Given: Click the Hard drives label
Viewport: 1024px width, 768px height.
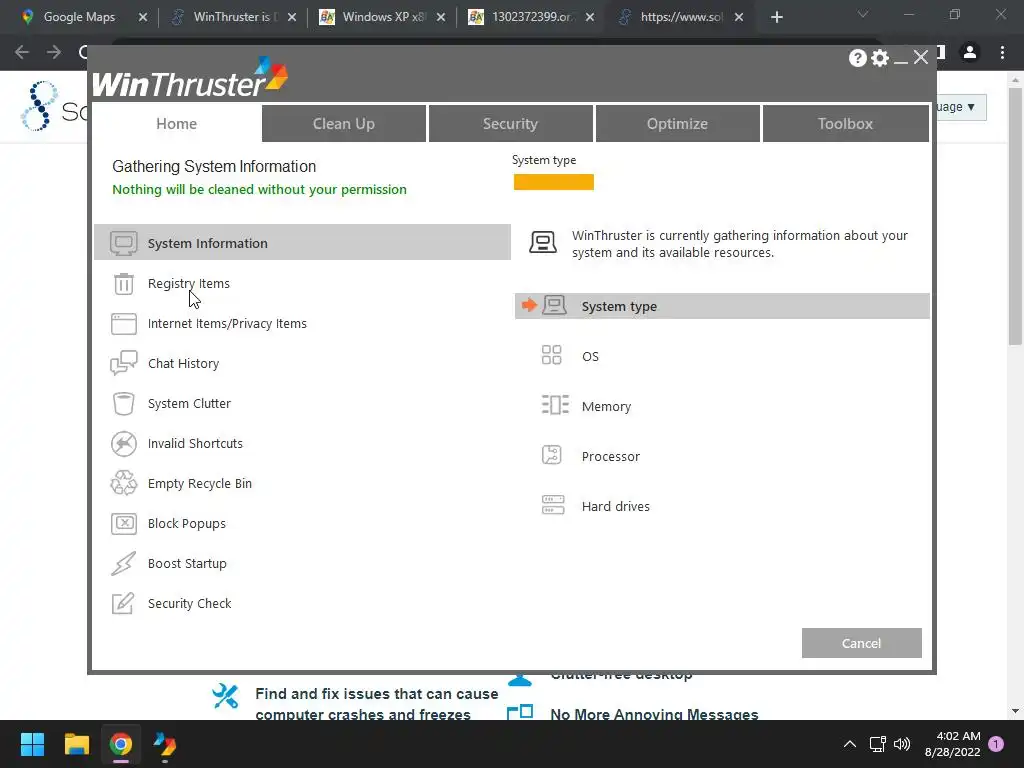Looking at the screenshot, I should coord(616,506).
